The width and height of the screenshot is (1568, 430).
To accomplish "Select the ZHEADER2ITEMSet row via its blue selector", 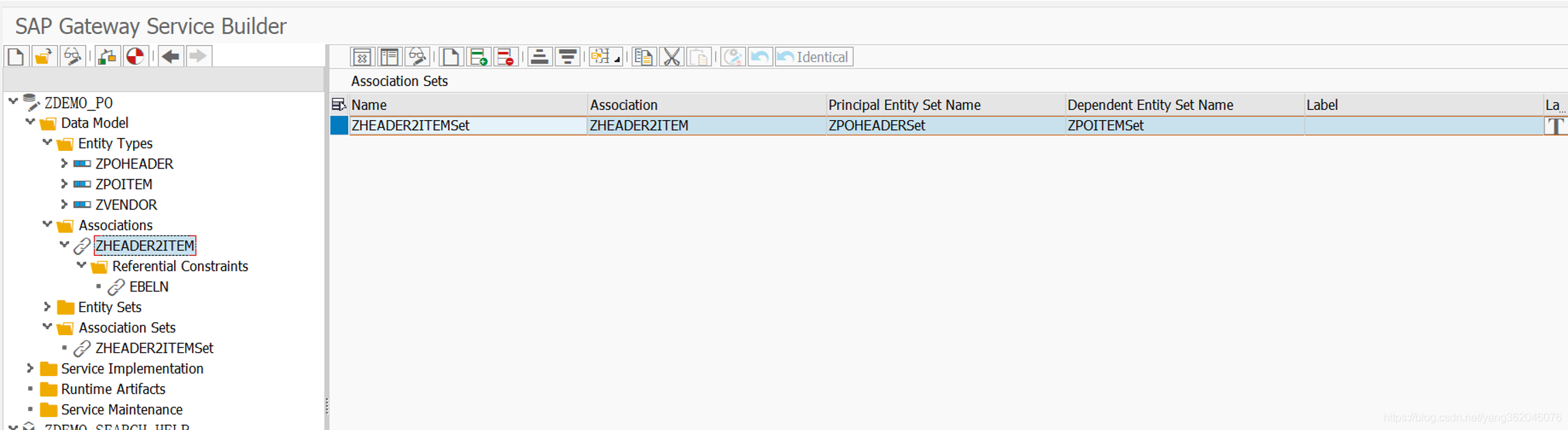I will tap(339, 126).
